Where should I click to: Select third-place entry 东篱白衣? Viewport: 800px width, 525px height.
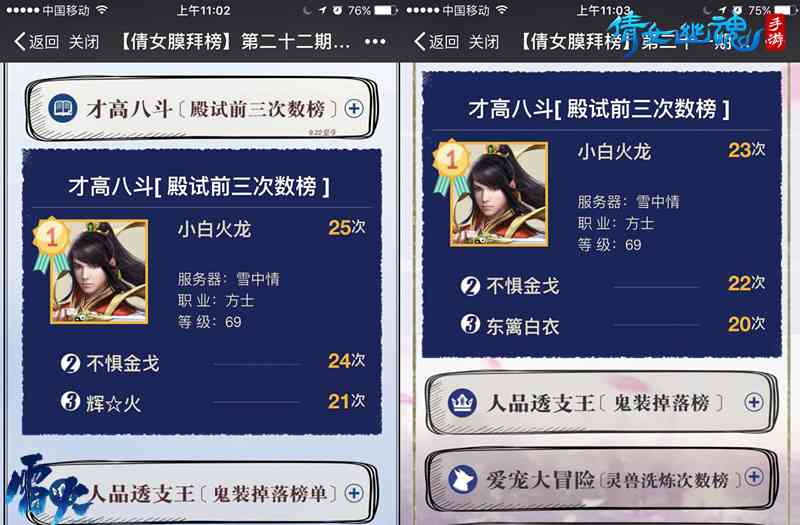pyautogui.click(x=612, y=325)
